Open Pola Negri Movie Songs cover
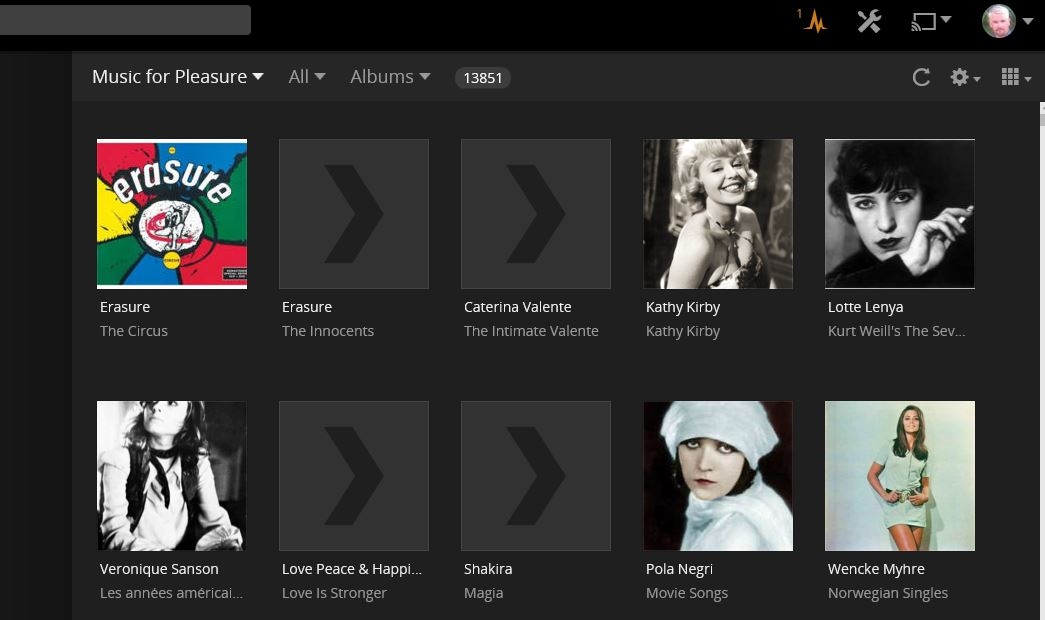The height and width of the screenshot is (620, 1045). click(718, 476)
